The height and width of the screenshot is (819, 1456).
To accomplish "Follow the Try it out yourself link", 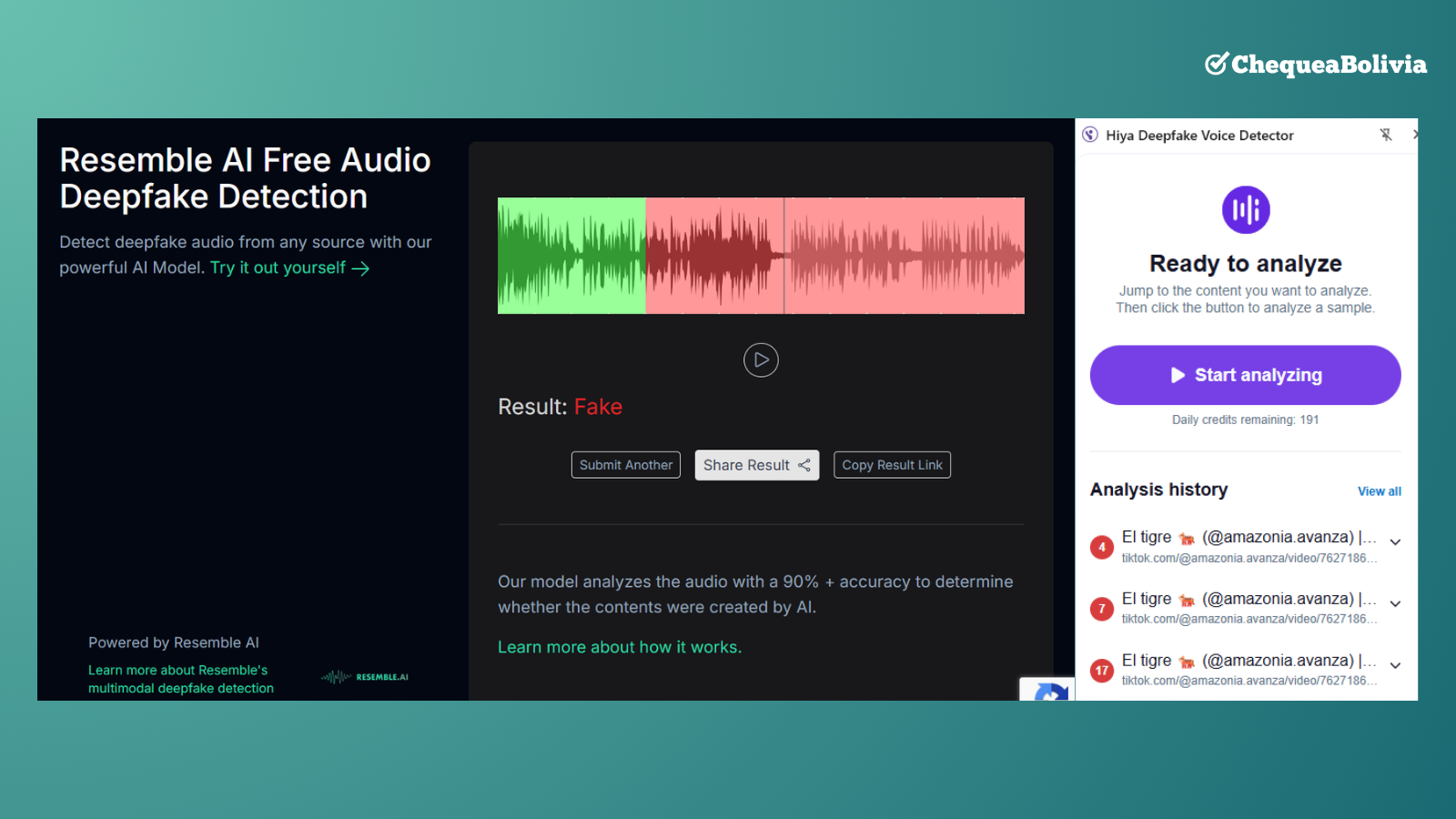I will 289,268.
